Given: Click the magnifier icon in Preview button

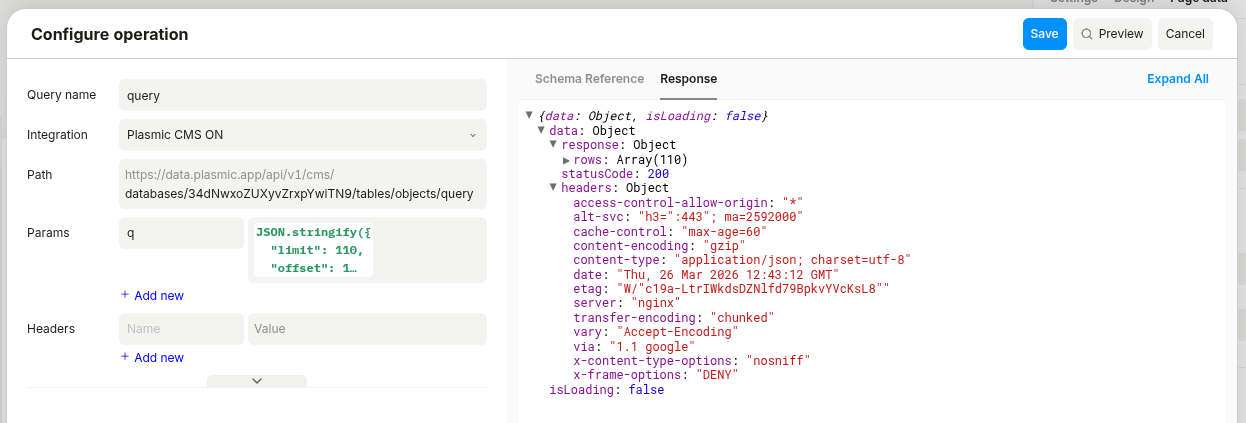Looking at the screenshot, I should point(1086,34).
